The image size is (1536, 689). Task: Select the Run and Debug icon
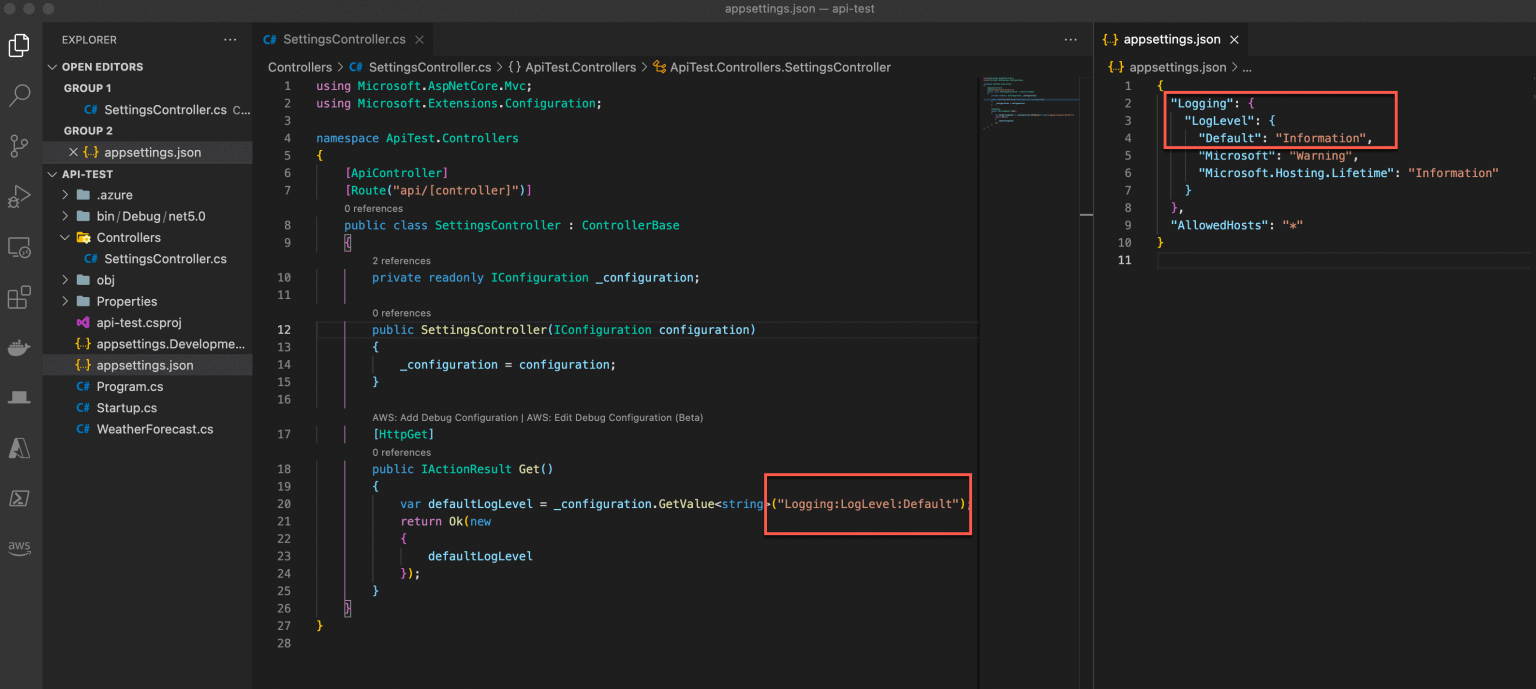point(19,196)
